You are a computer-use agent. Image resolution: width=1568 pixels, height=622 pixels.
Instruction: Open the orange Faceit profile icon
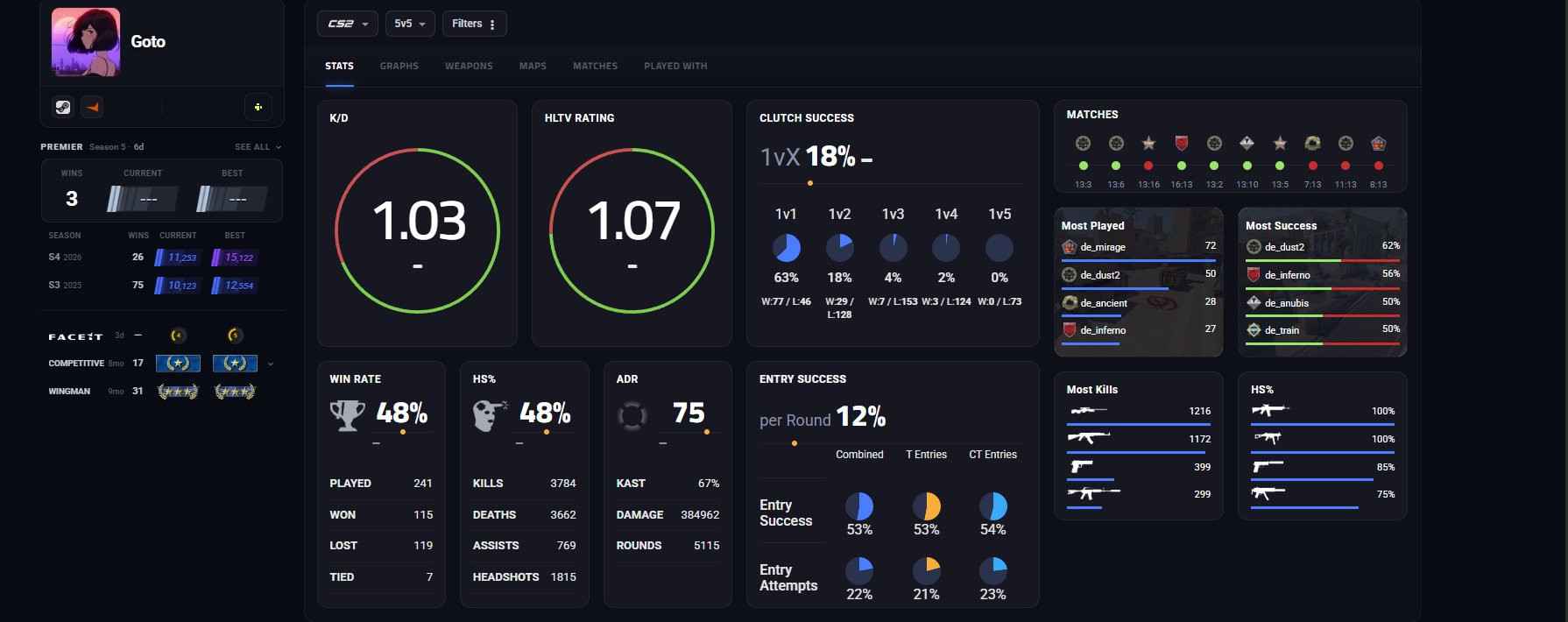point(93,107)
